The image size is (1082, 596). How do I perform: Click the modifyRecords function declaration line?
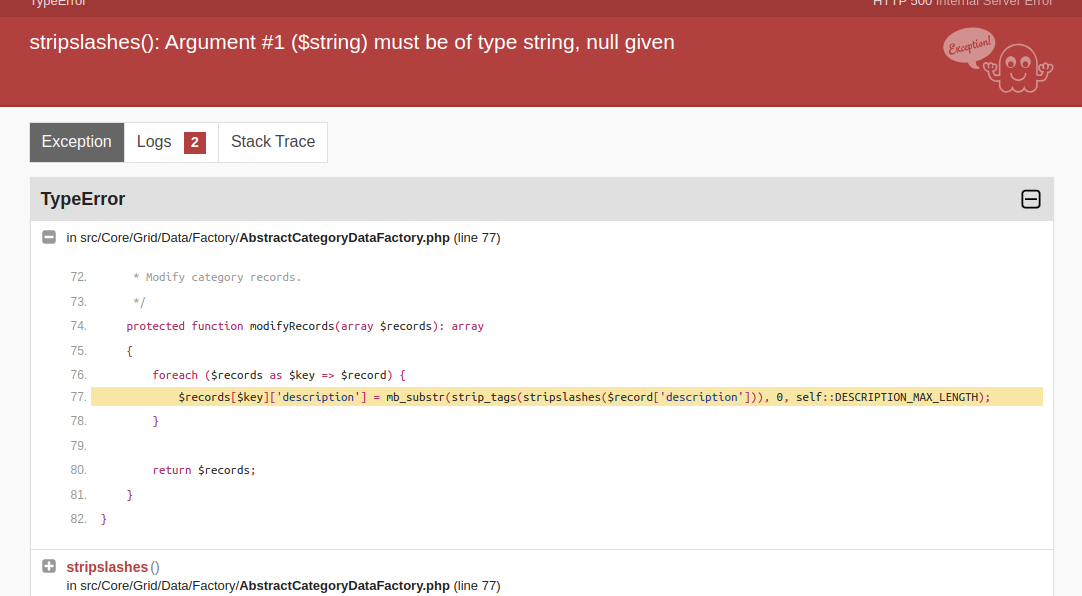coord(305,326)
